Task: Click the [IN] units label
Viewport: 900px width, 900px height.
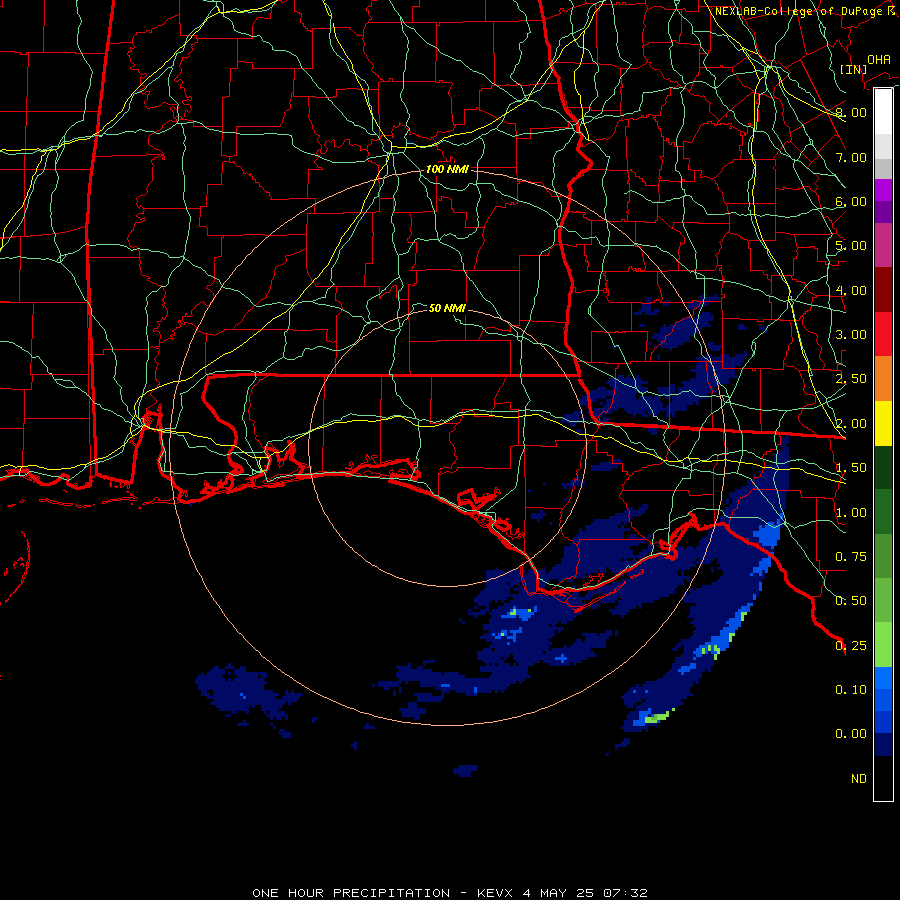Action: click(x=853, y=69)
